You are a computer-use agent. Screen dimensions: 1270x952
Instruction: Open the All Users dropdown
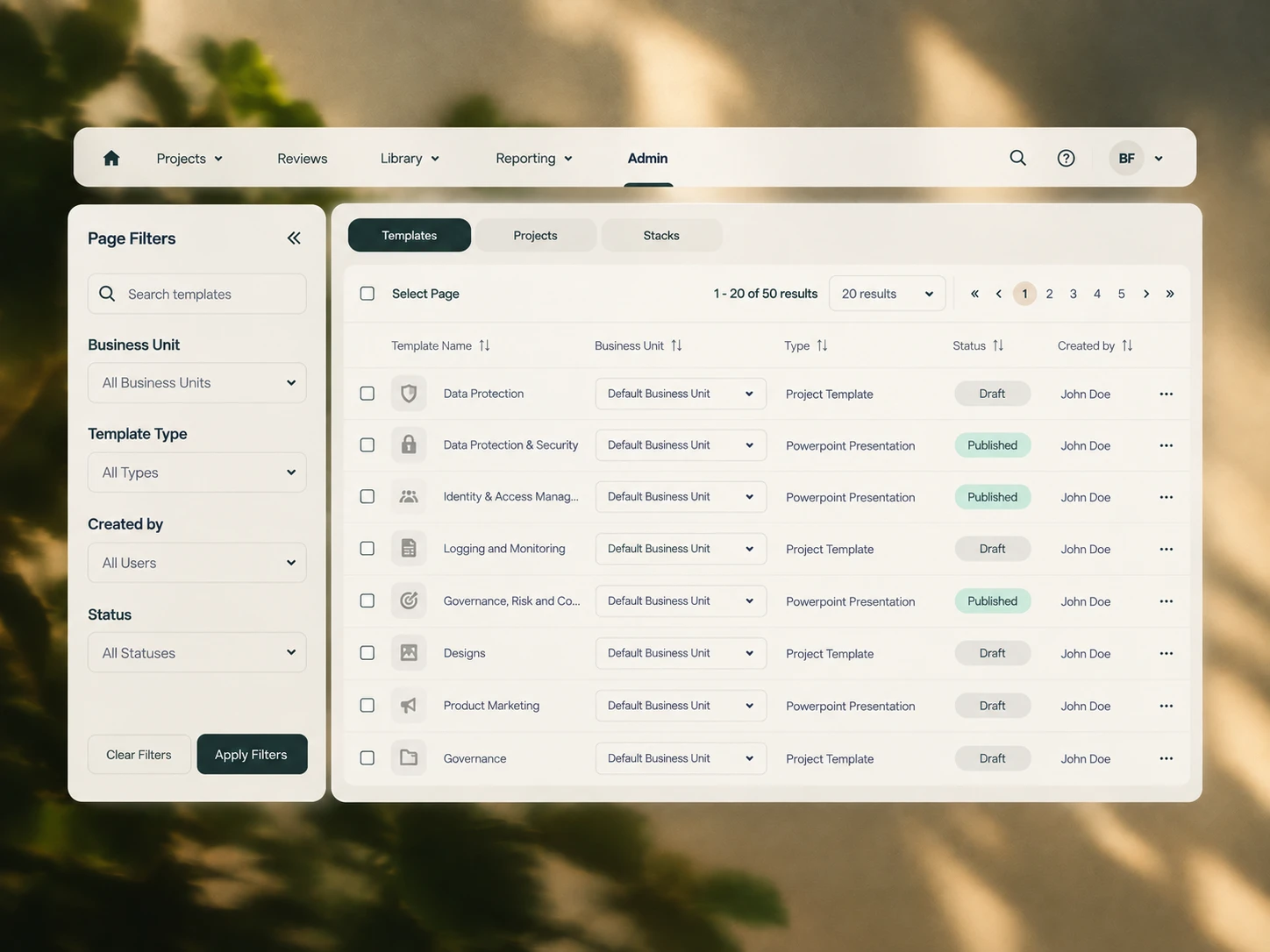pos(197,563)
